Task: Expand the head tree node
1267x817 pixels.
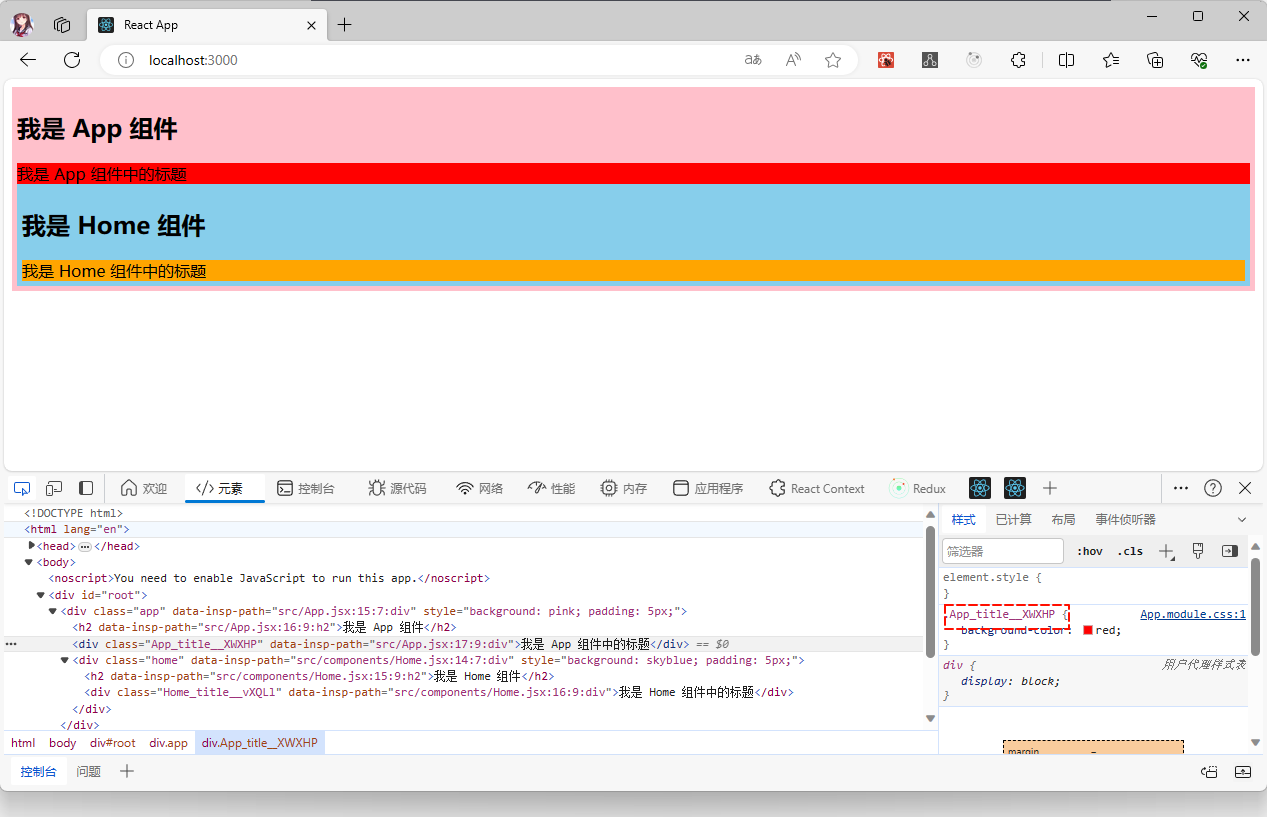Action: [x=31, y=546]
